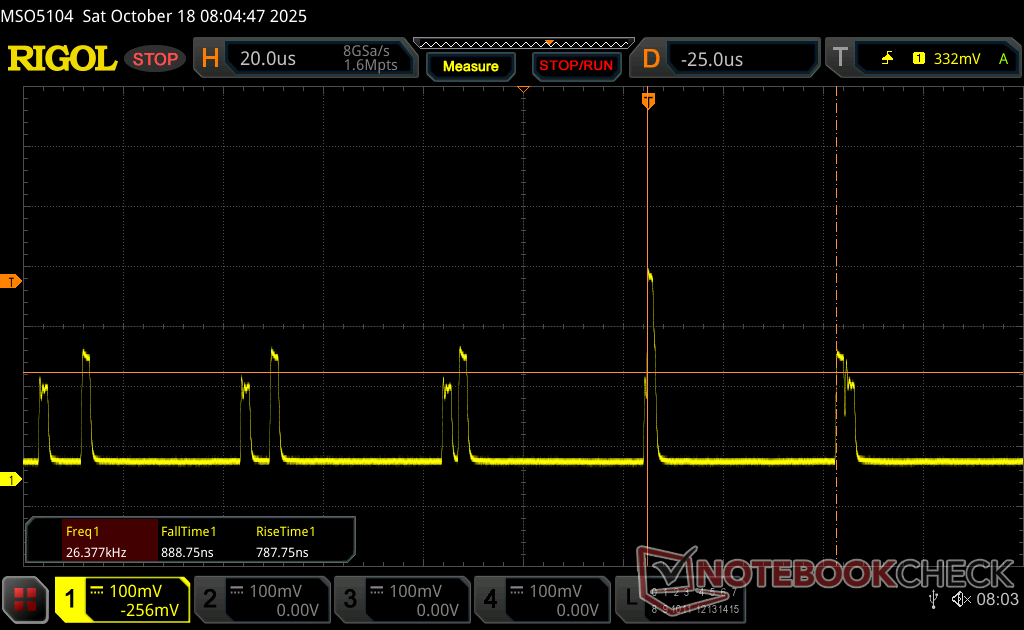The height and width of the screenshot is (630, 1024).
Task: Enable channel 3
Action: [400, 600]
